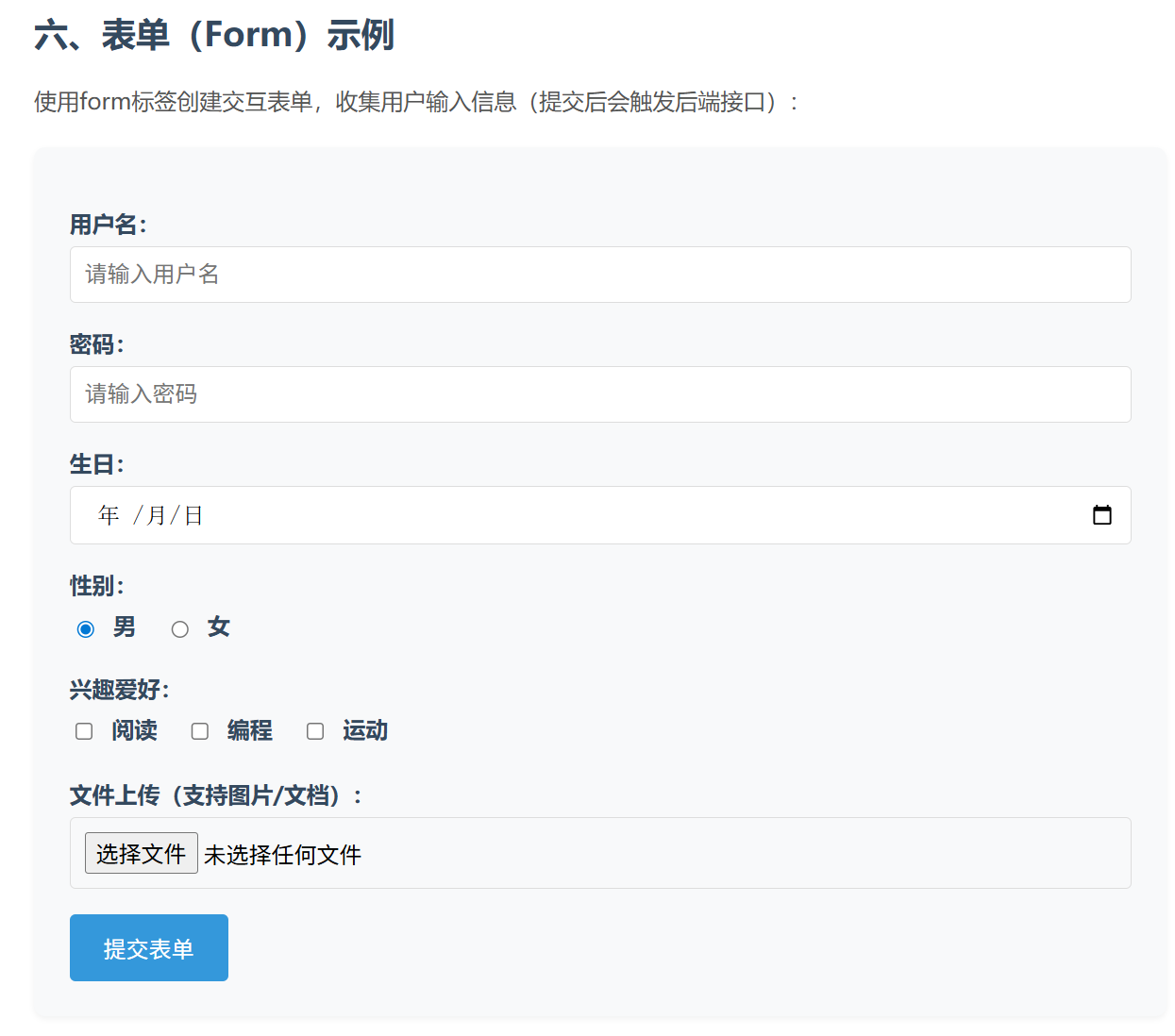
Task: Select the 女 gender radio button
Action: point(180,628)
